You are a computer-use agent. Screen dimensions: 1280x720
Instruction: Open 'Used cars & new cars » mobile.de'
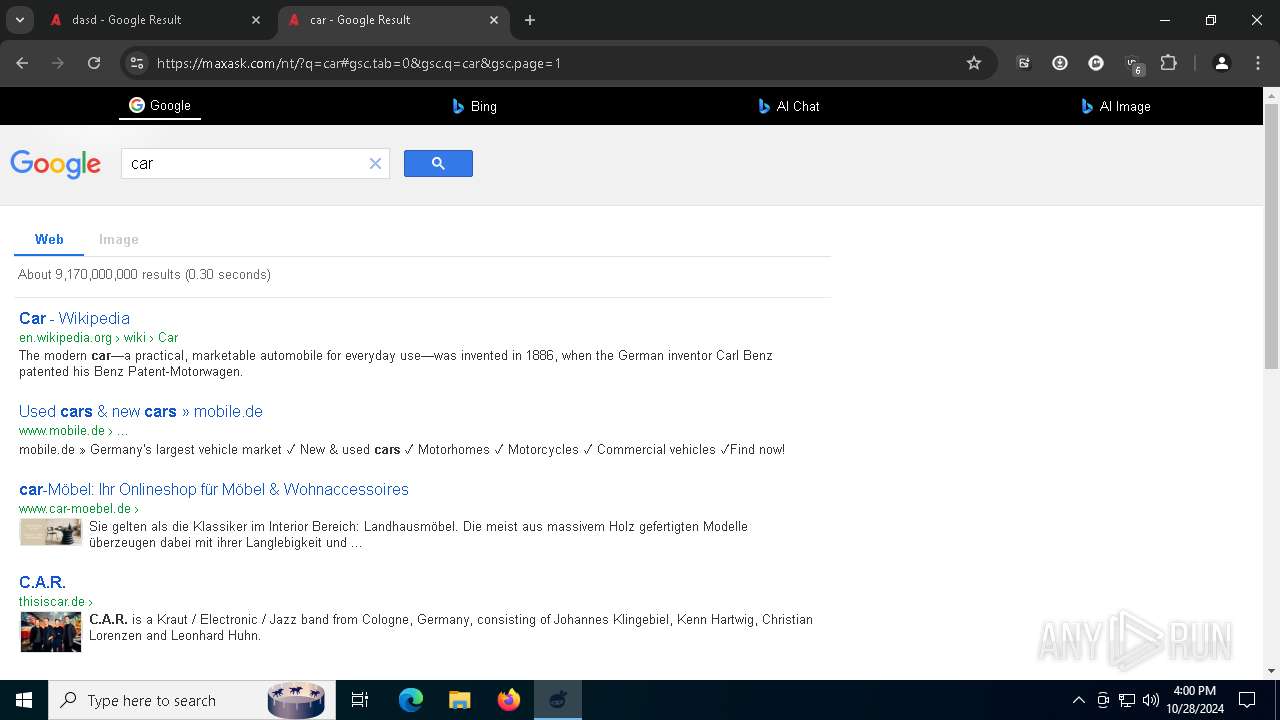point(141,411)
